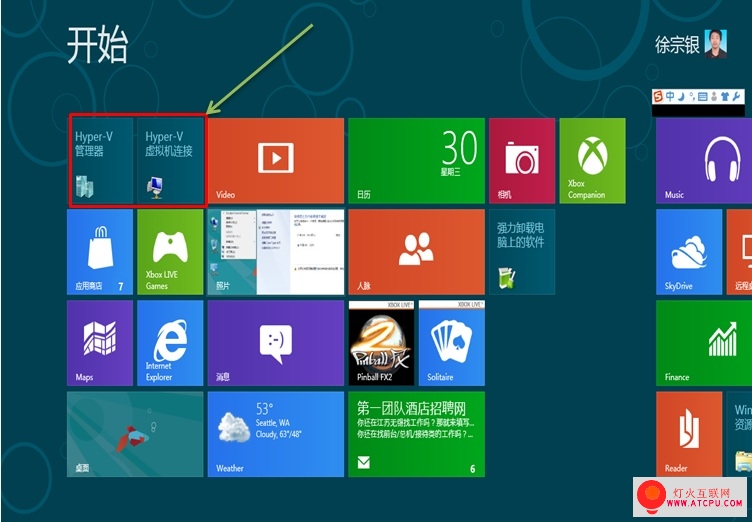Open IME wrench settings icon

click(x=737, y=96)
